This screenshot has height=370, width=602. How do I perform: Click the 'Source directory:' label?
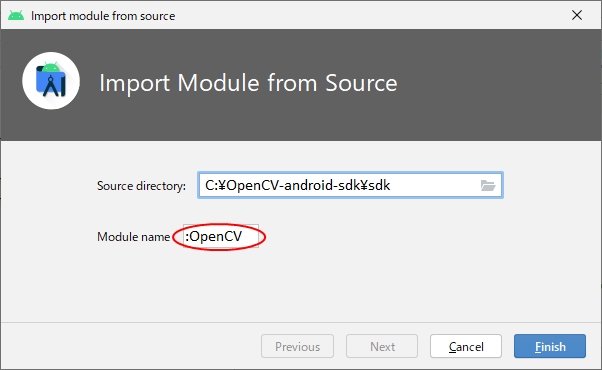coord(141,186)
